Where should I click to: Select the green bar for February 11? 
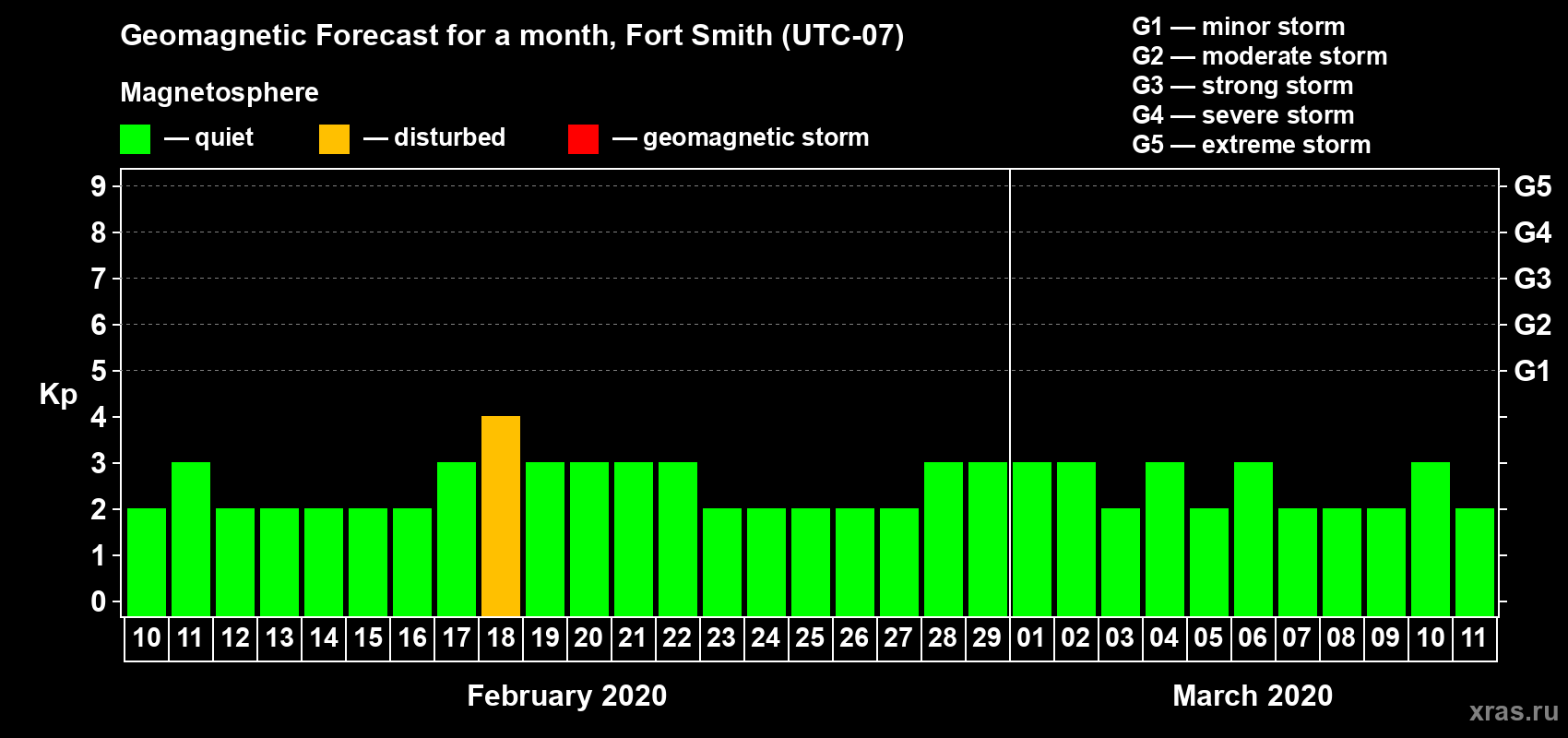tap(191, 539)
